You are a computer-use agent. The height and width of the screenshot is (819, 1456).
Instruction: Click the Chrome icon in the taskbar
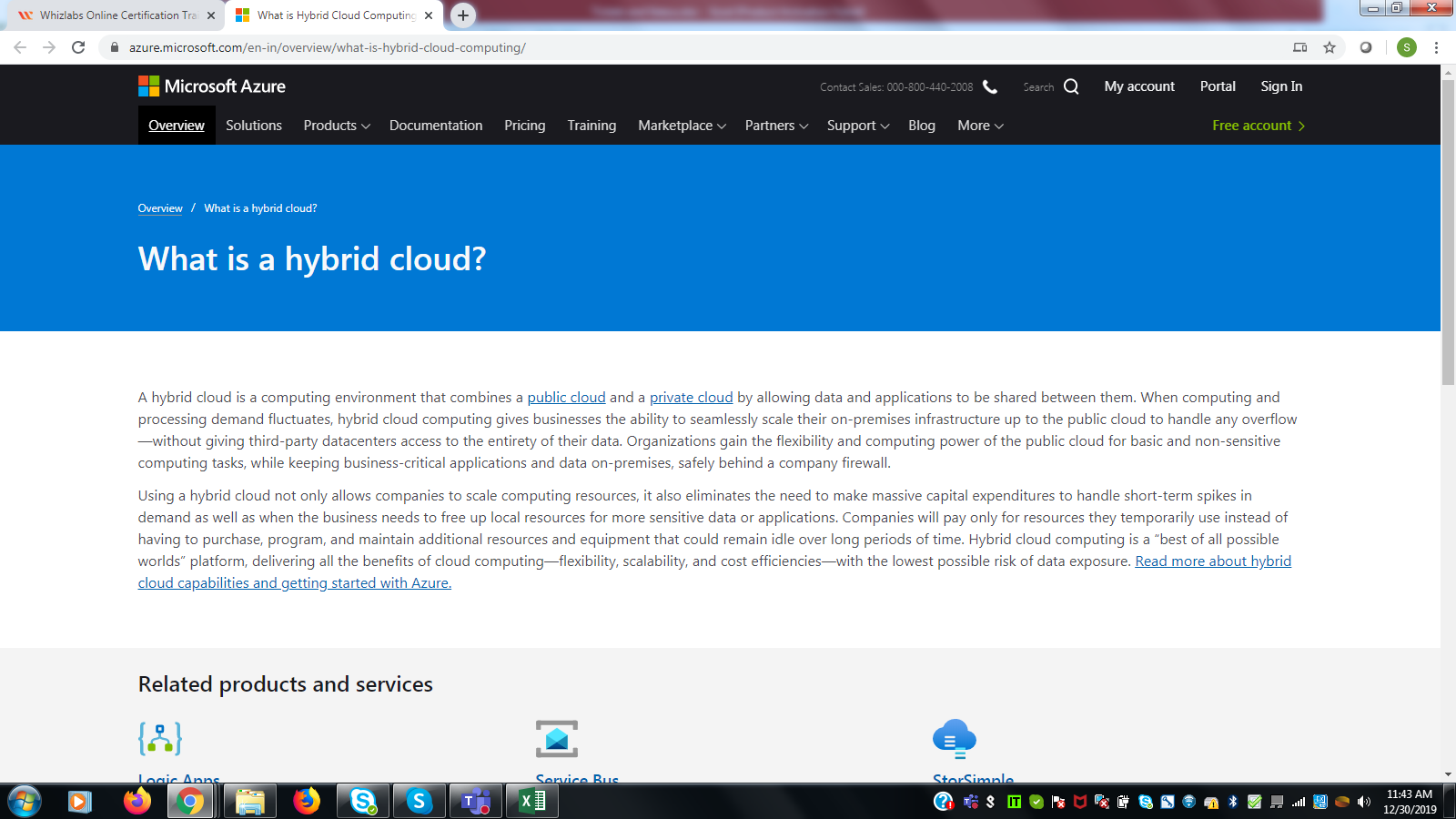[190, 802]
